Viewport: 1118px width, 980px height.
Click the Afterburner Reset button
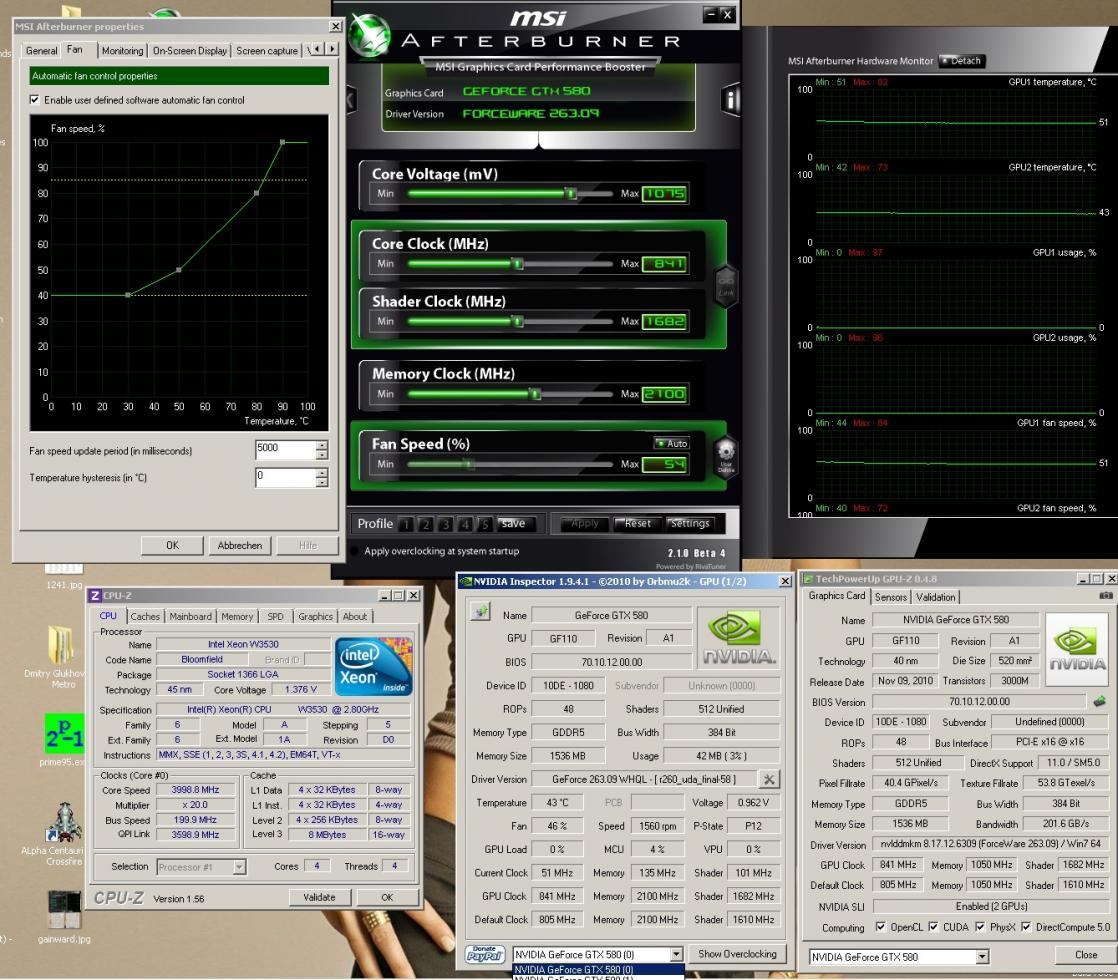click(x=637, y=523)
